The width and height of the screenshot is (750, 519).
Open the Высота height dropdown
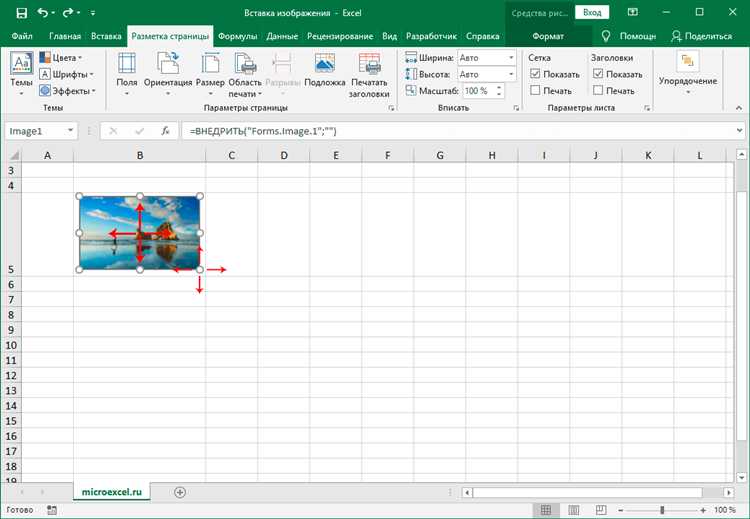point(511,75)
